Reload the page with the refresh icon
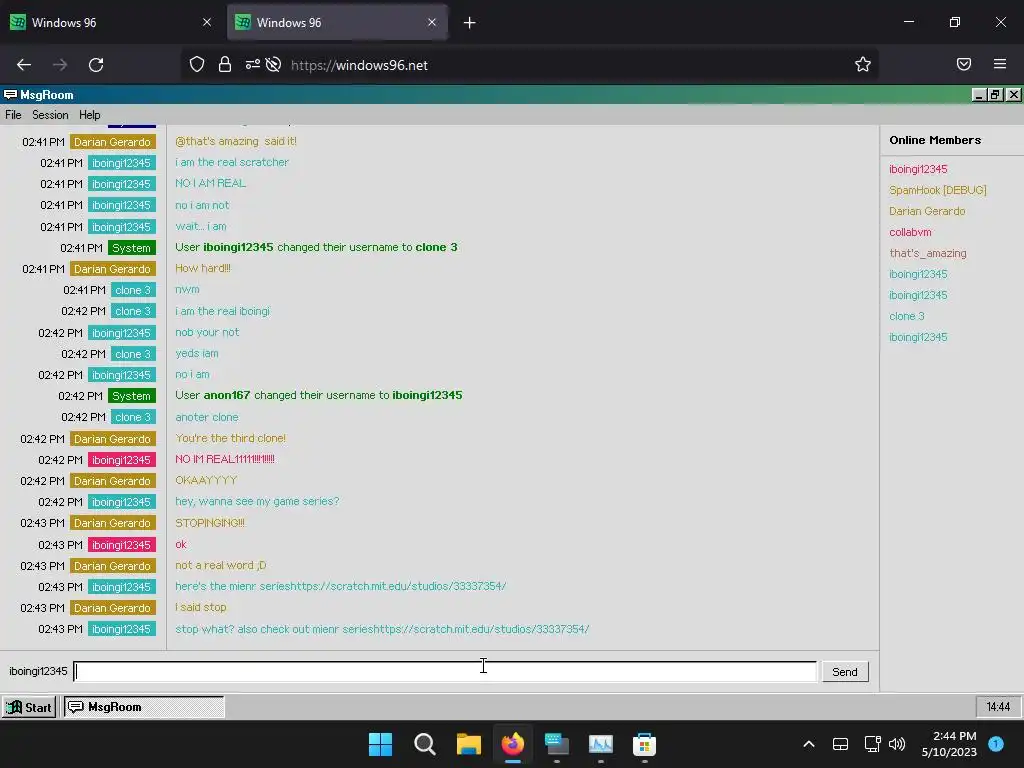This screenshot has height=768, width=1024. click(x=96, y=65)
